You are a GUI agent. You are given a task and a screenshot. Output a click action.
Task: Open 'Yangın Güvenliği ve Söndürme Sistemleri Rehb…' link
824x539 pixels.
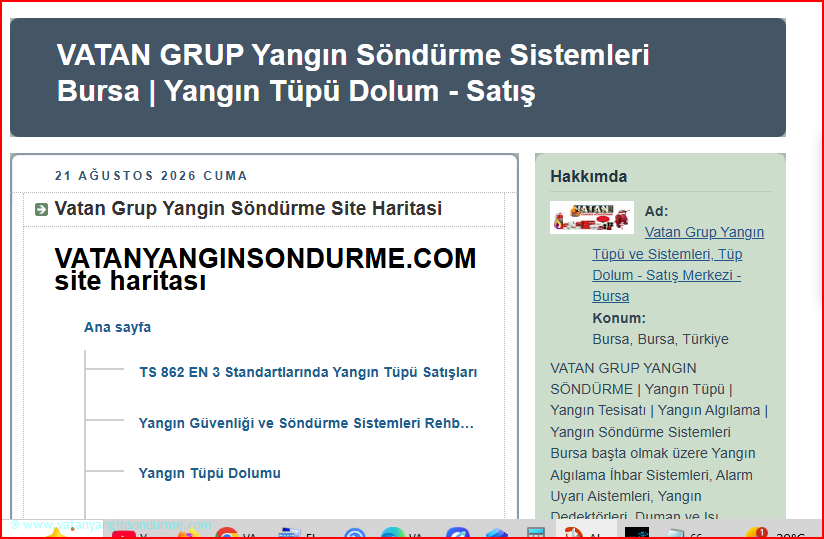click(306, 423)
